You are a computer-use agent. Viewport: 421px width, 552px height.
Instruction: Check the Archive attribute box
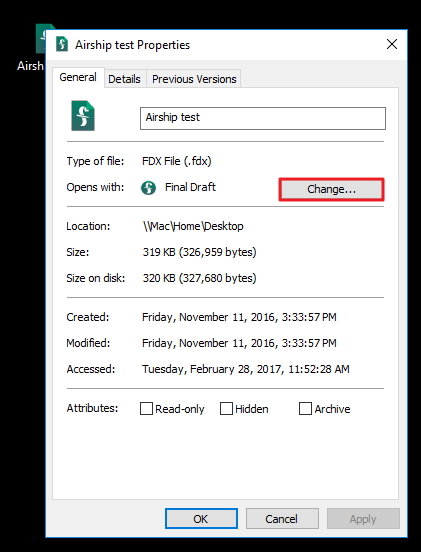click(305, 409)
